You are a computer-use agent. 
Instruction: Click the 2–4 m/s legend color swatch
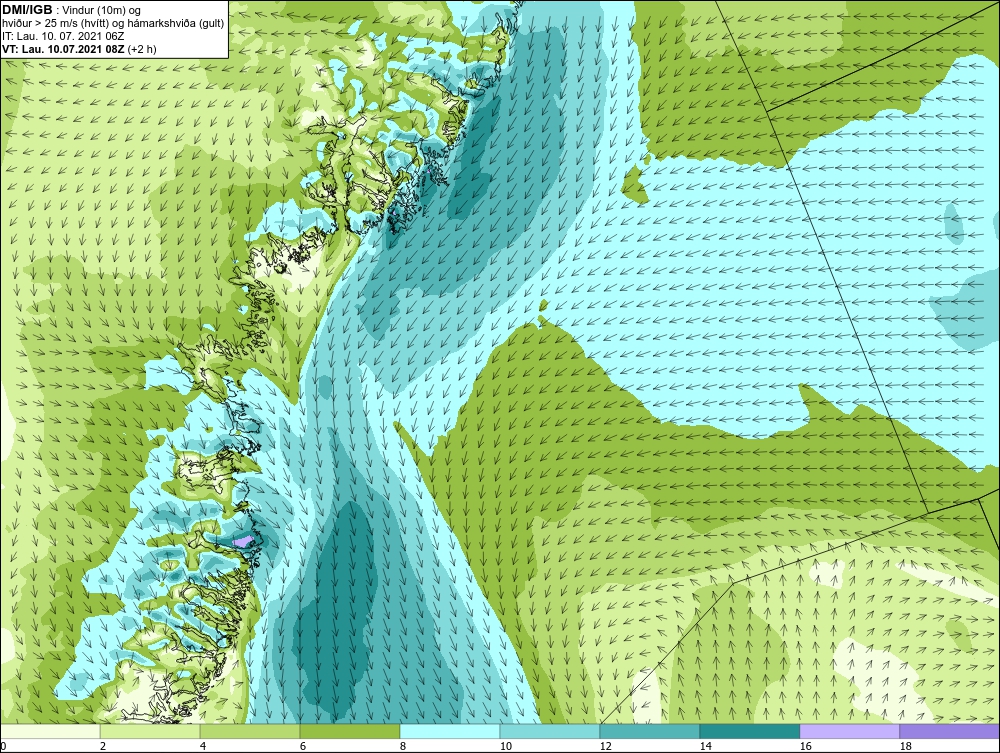point(150,731)
